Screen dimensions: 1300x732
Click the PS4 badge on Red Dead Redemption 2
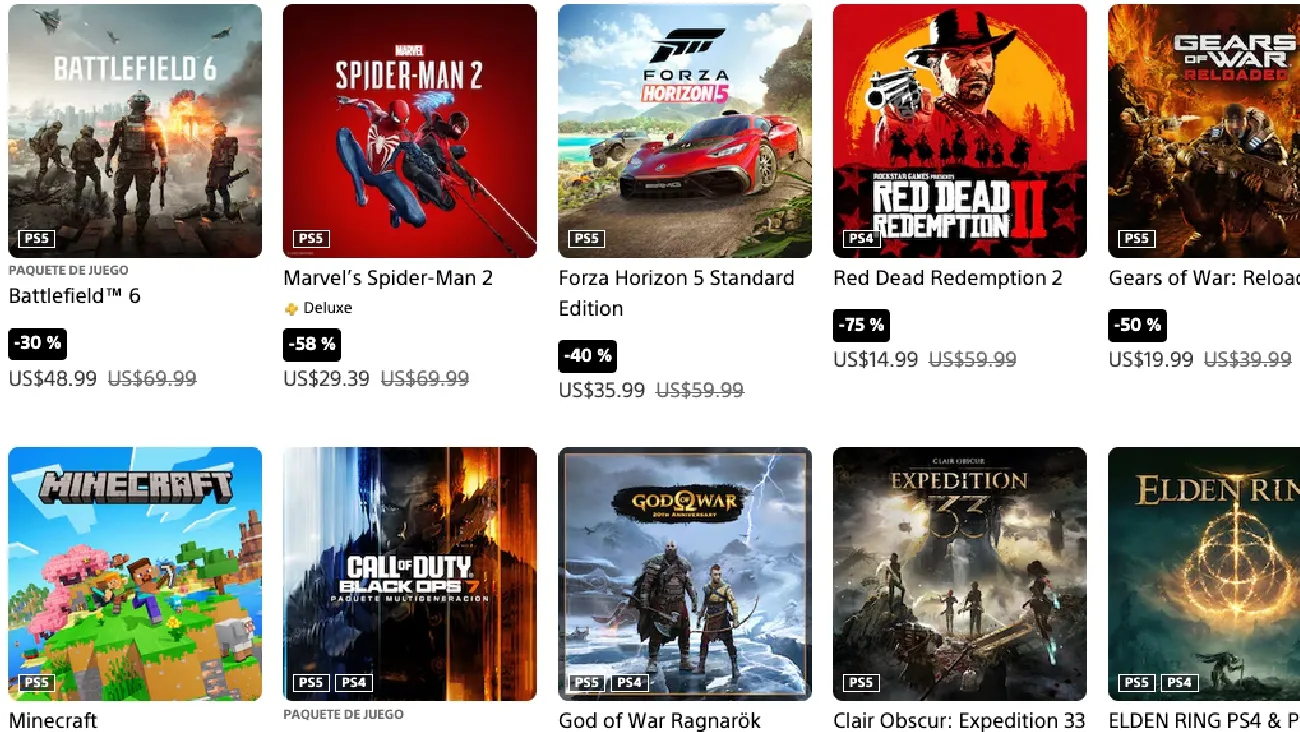coord(861,239)
